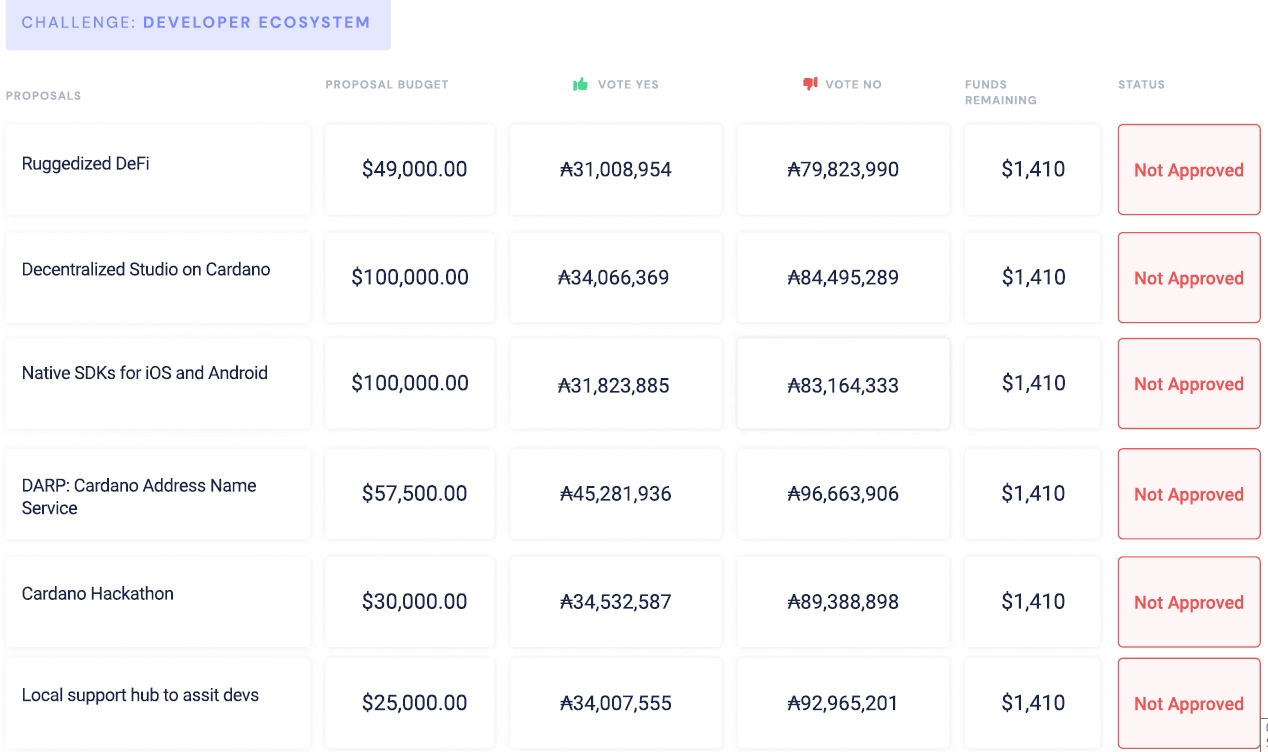Click Not Approved status for Decentralized Studio

pos(1188,278)
